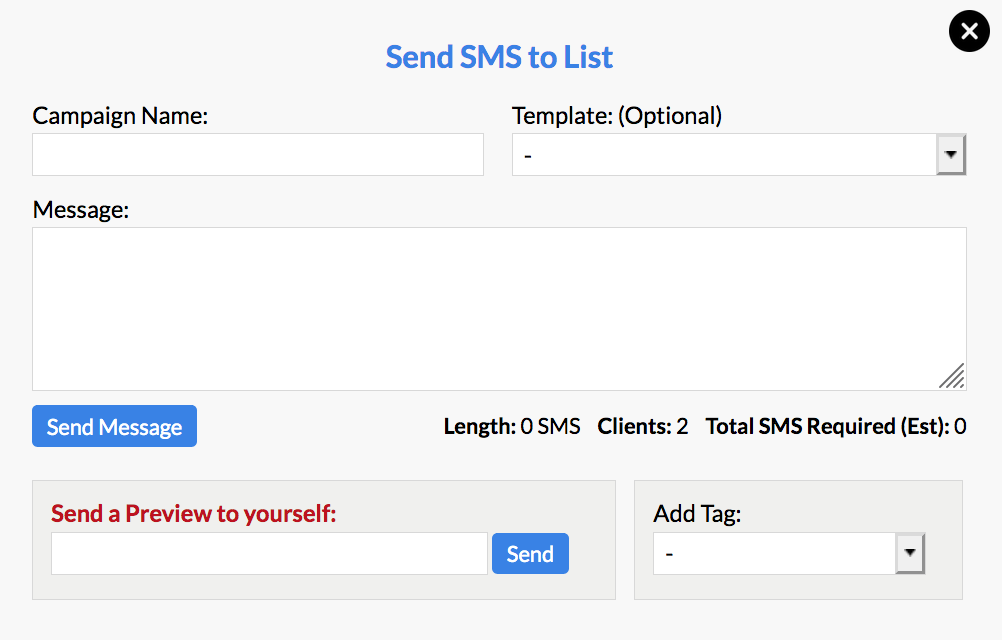Click the Message label
The width and height of the screenshot is (1002, 640).
click(x=81, y=210)
